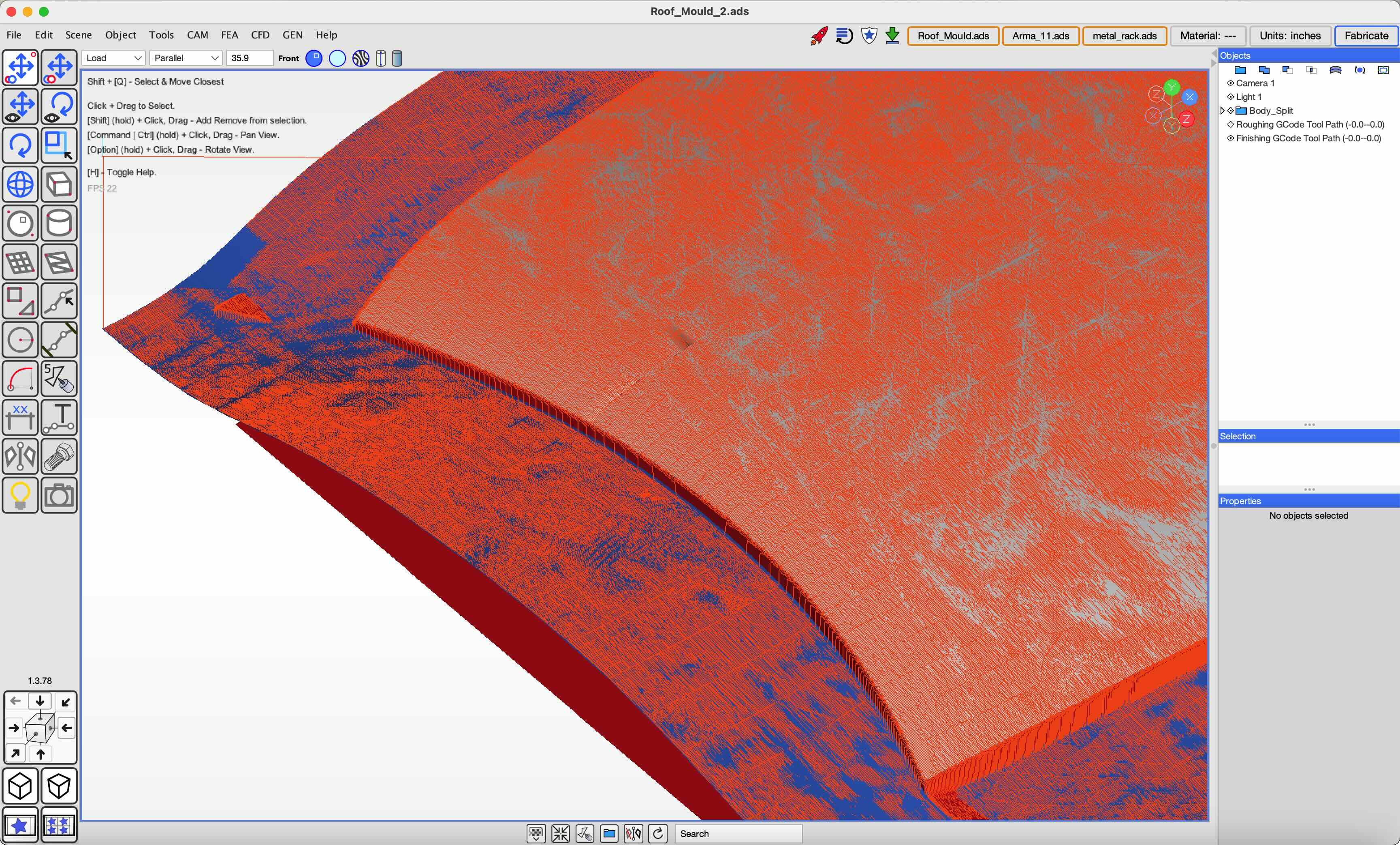Choose the cylinder primitive tool

coord(59,223)
